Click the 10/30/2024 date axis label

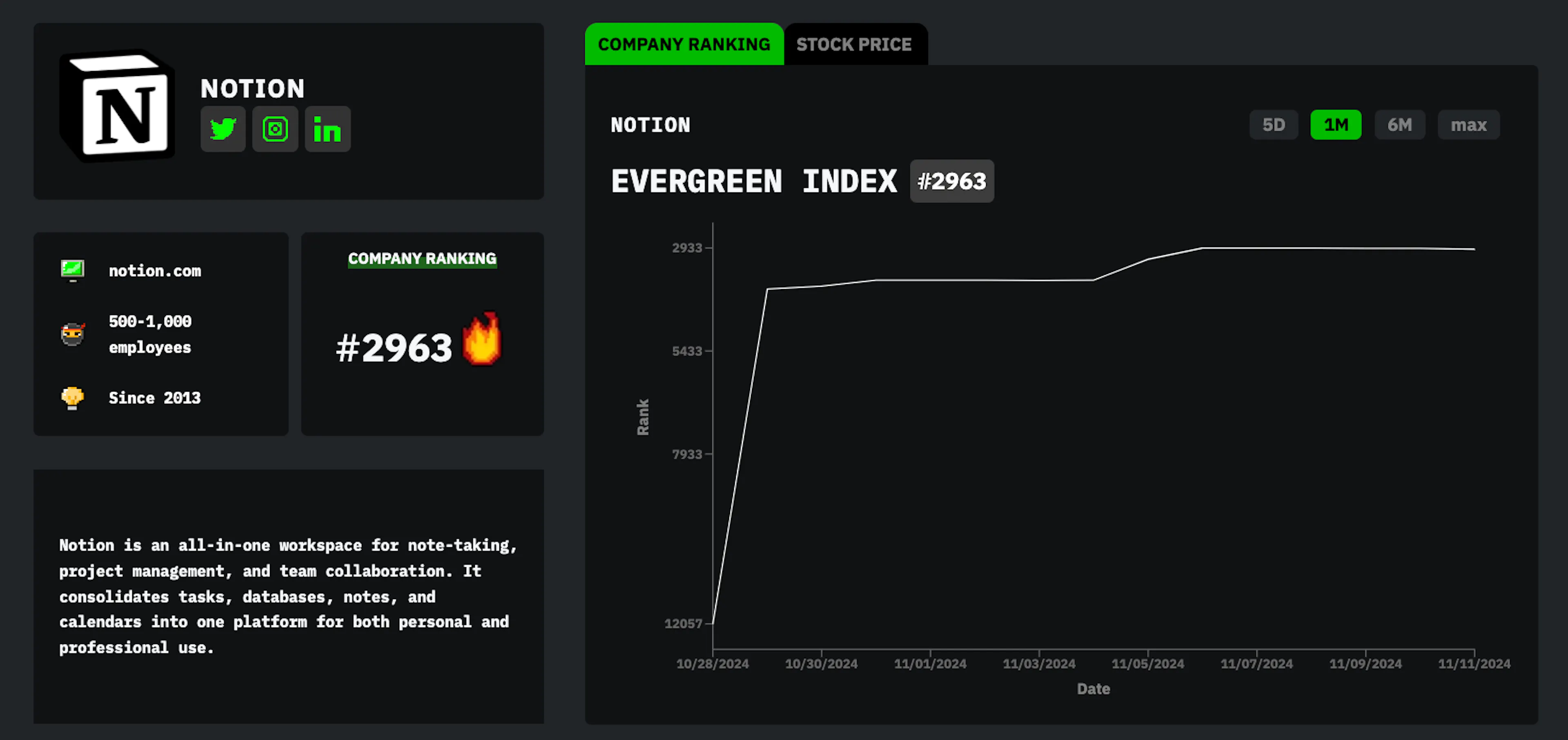coord(821,664)
